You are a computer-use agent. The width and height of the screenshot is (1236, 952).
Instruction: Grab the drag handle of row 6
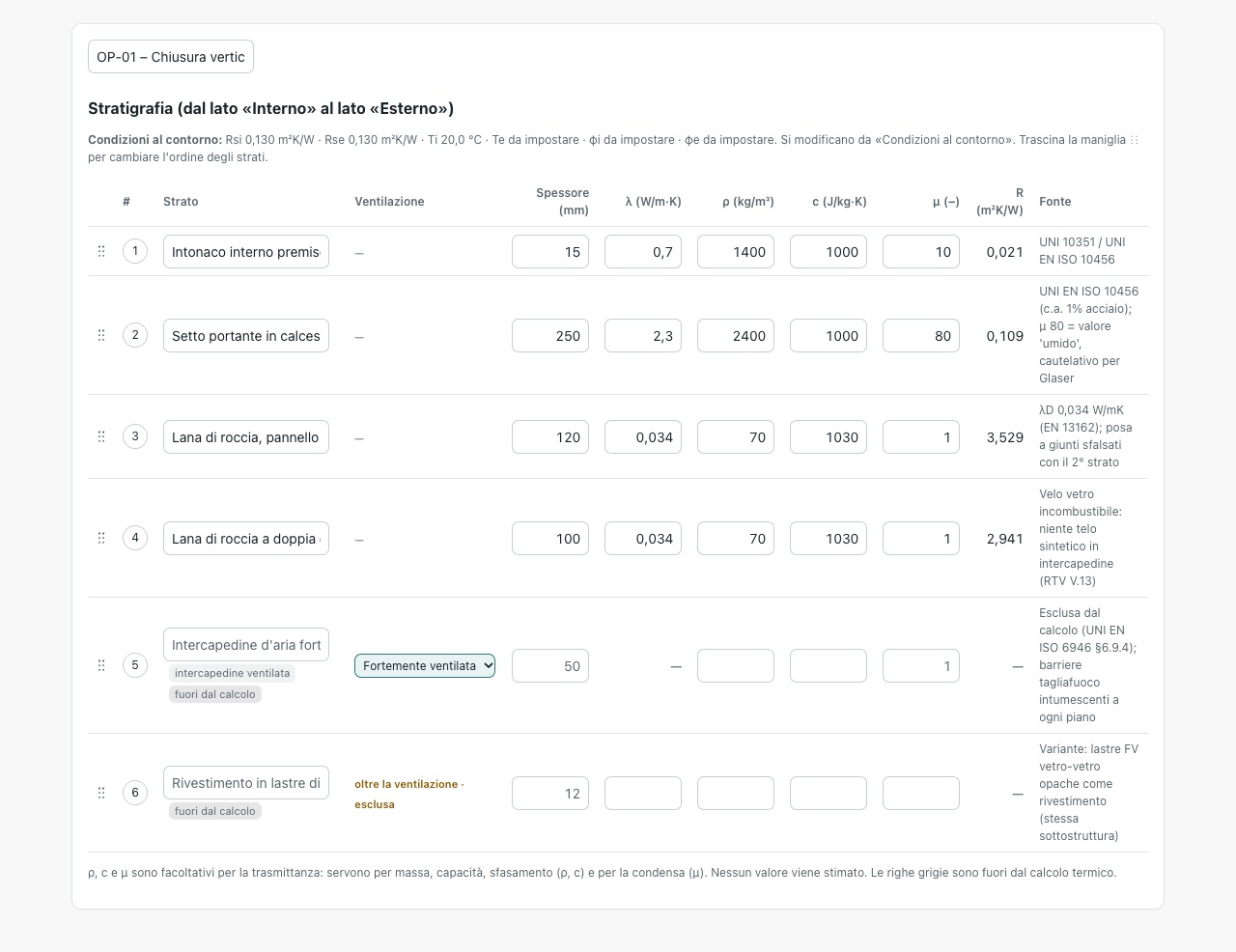(x=101, y=793)
